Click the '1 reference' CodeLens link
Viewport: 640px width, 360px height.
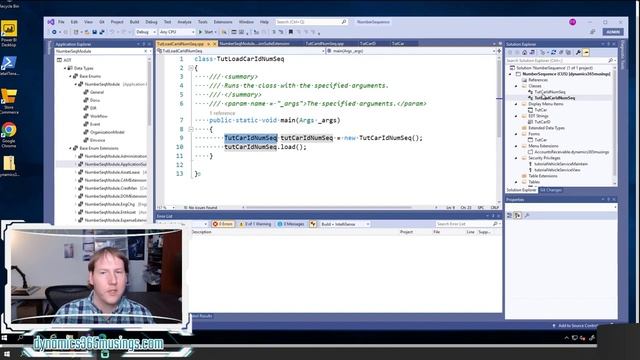pyautogui.click(x=222, y=113)
